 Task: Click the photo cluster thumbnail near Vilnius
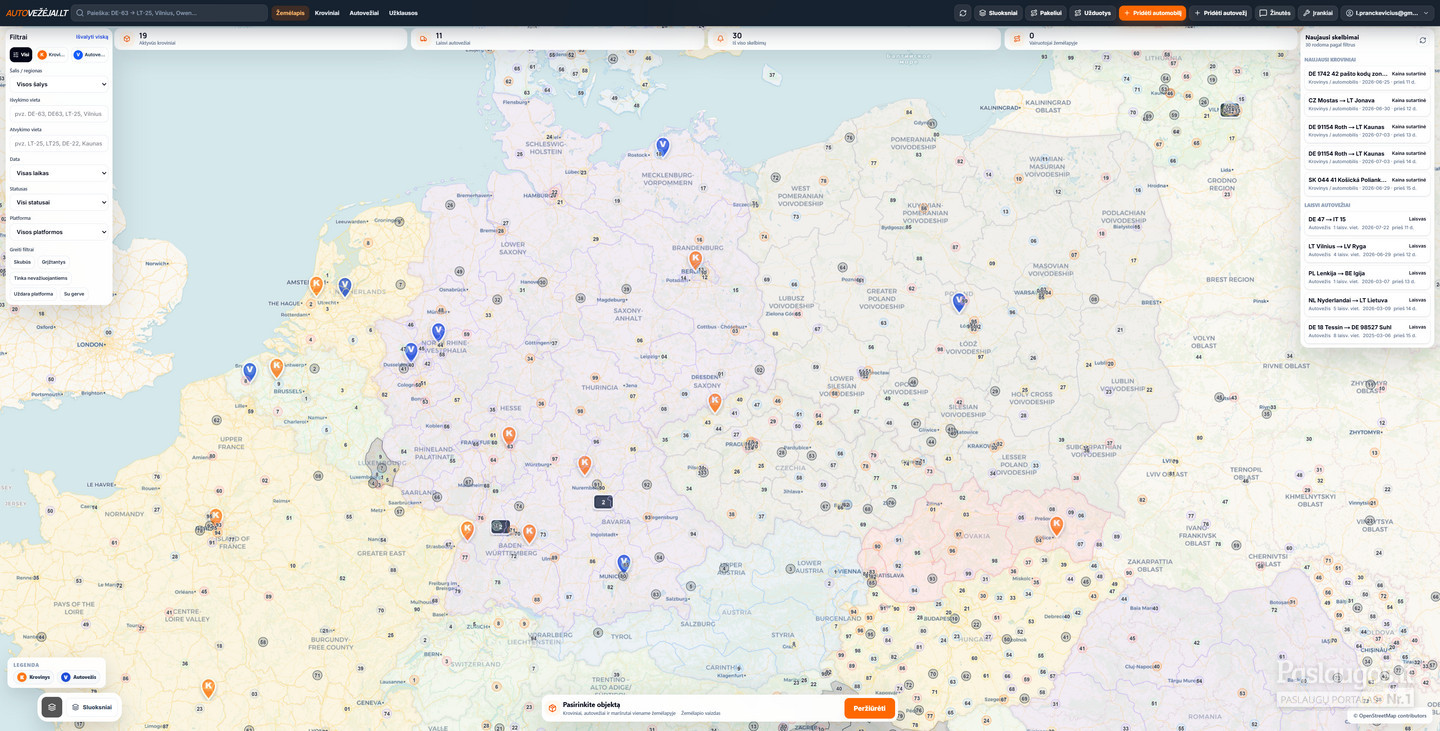pyautogui.click(x=1230, y=110)
